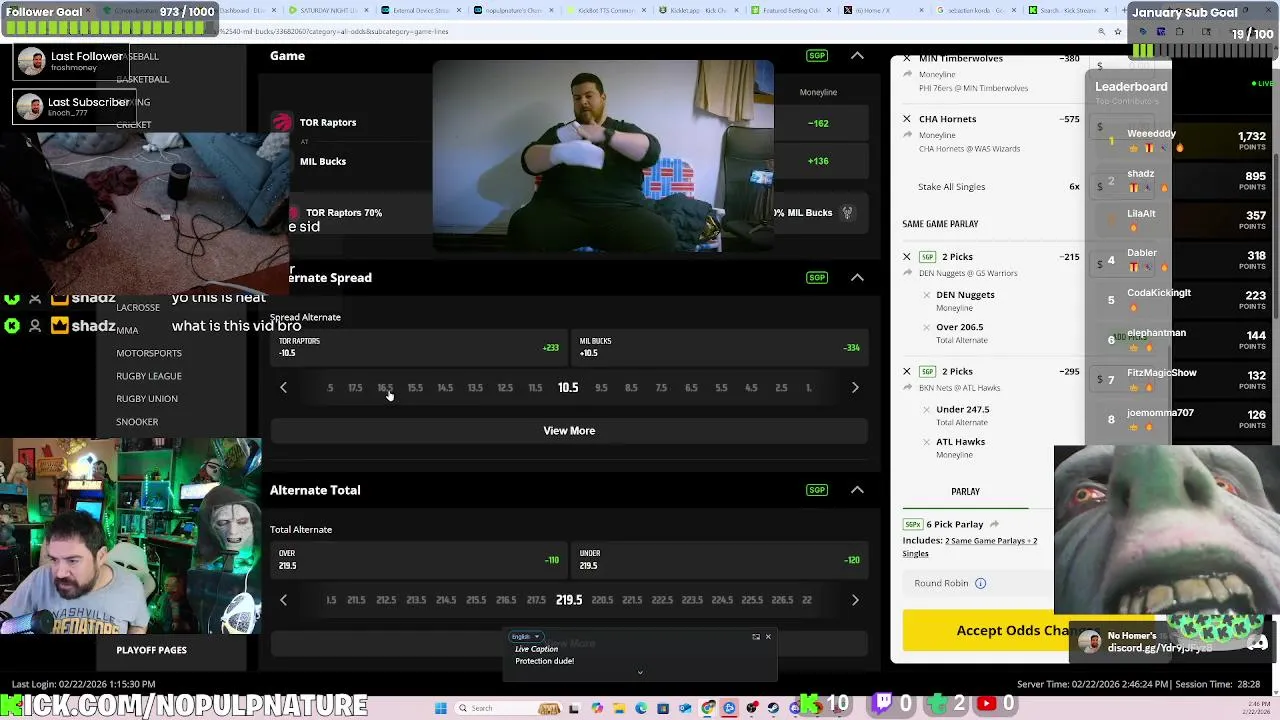Click View More under Alternate Spread

pos(569,431)
